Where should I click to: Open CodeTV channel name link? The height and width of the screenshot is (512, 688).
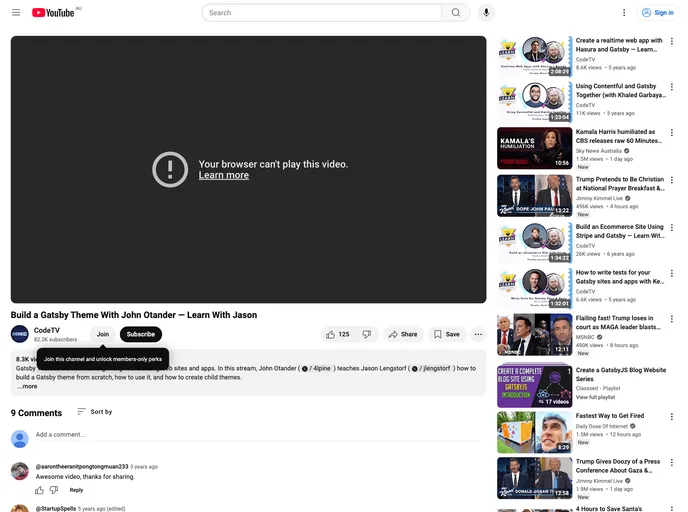pos(47,330)
